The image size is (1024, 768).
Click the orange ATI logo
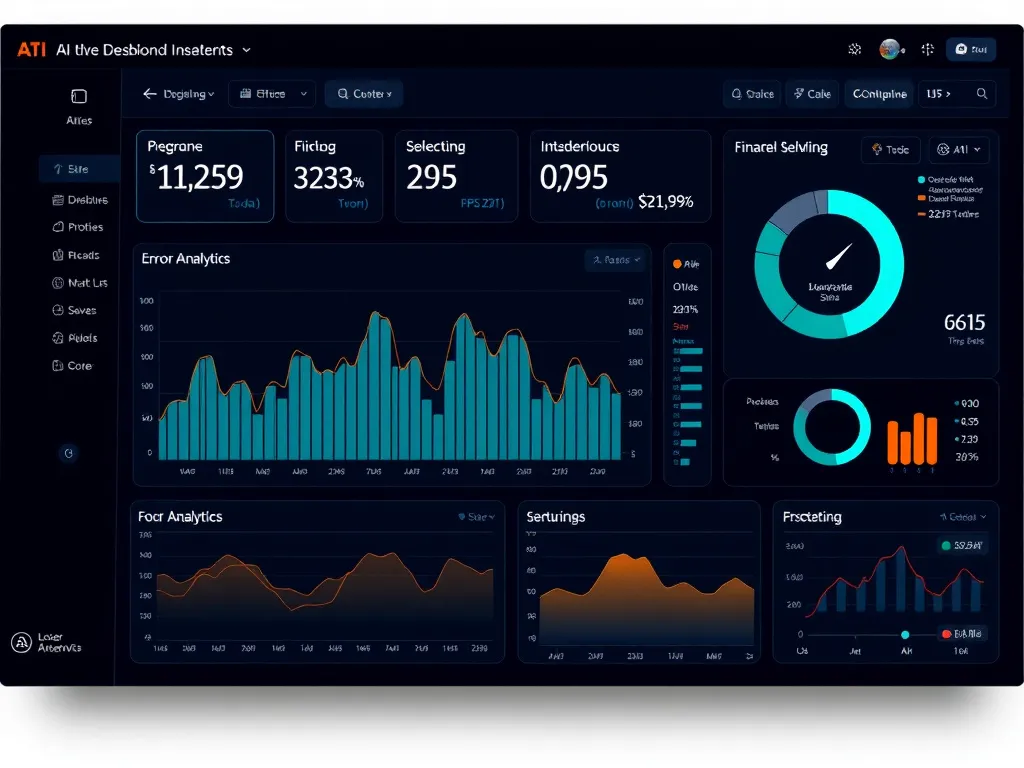click(31, 50)
